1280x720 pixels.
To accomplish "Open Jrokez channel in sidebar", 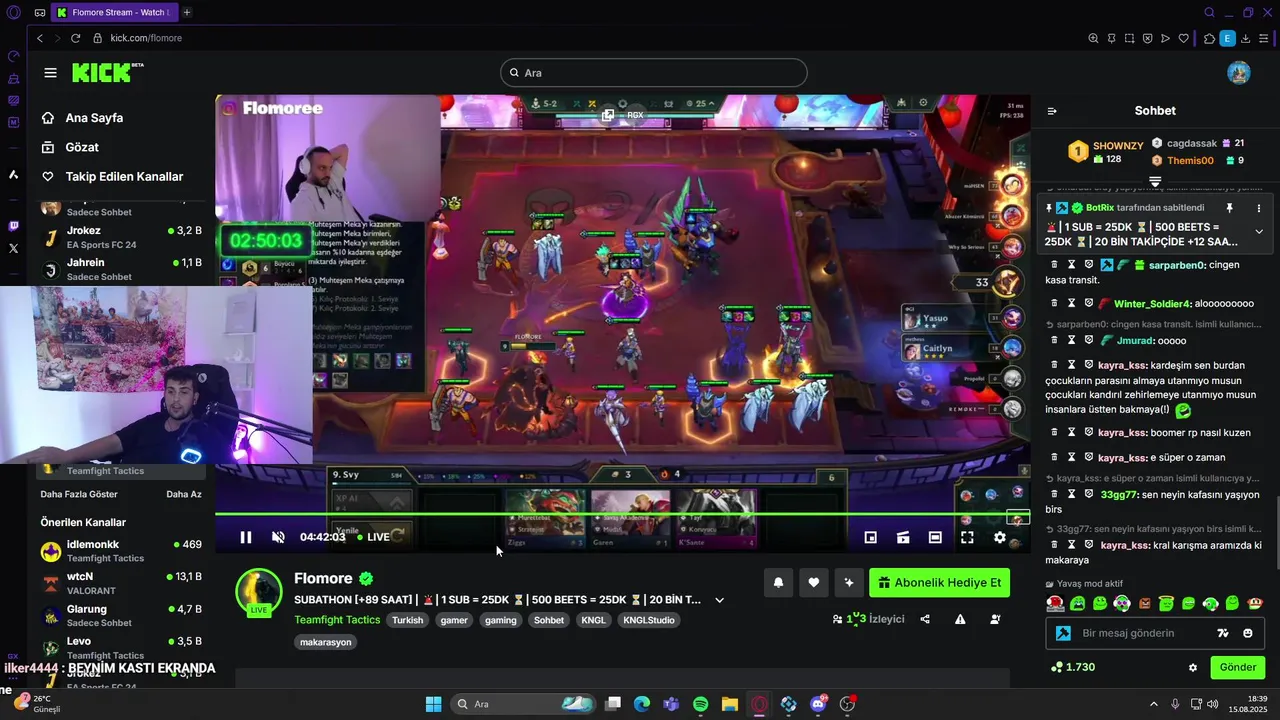I will pyautogui.click(x=120, y=237).
